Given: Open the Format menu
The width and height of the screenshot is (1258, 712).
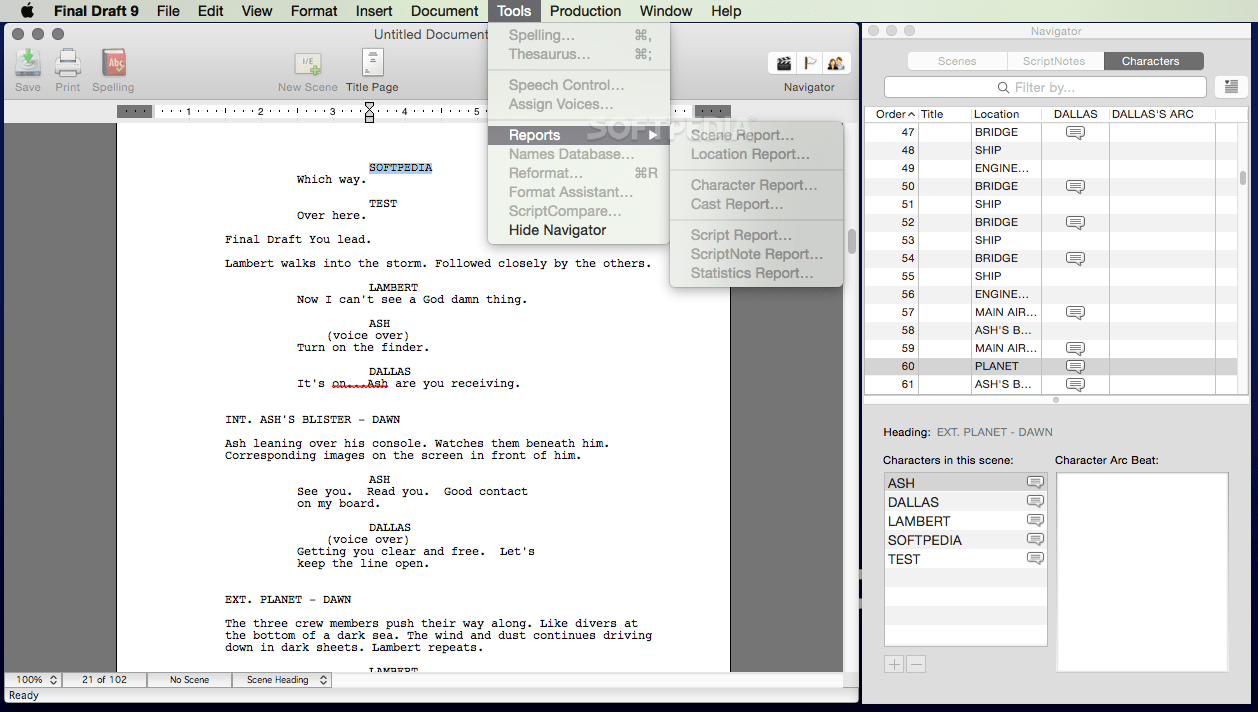Looking at the screenshot, I should coord(314,11).
